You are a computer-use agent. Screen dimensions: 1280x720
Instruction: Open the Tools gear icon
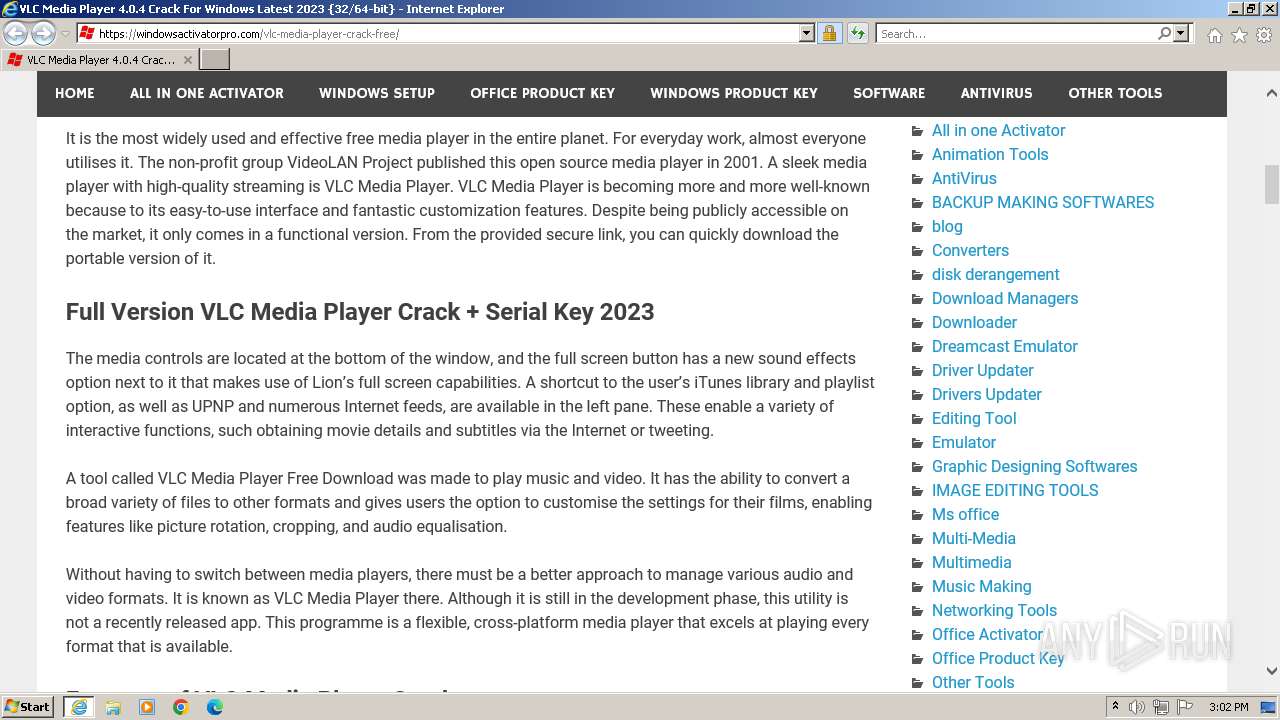coord(1264,35)
